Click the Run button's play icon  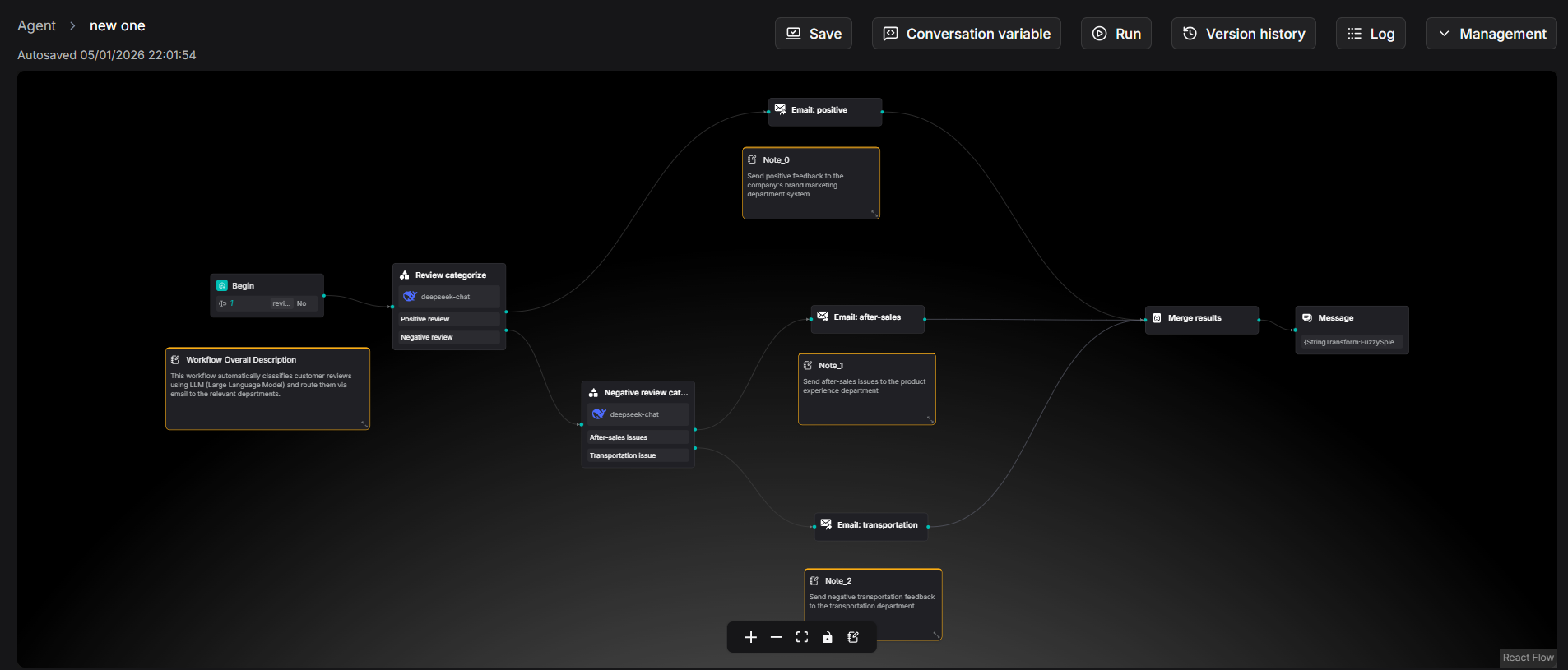(x=1099, y=34)
